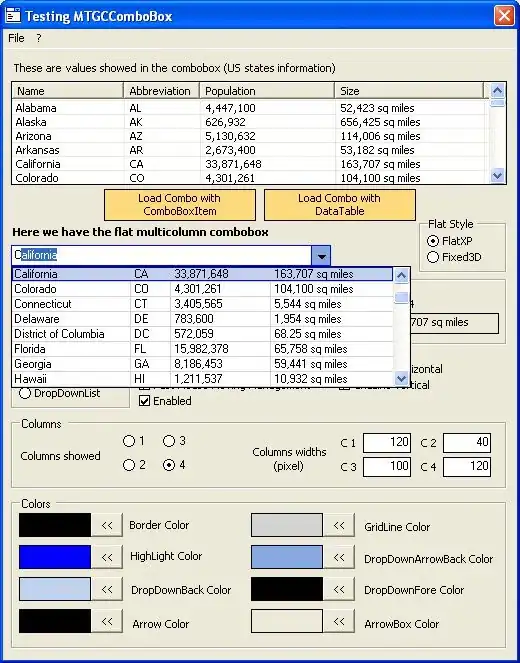Click Load Combo with ComboBoxItem button
The width and height of the screenshot is (520, 663).
[x=180, y=205]
